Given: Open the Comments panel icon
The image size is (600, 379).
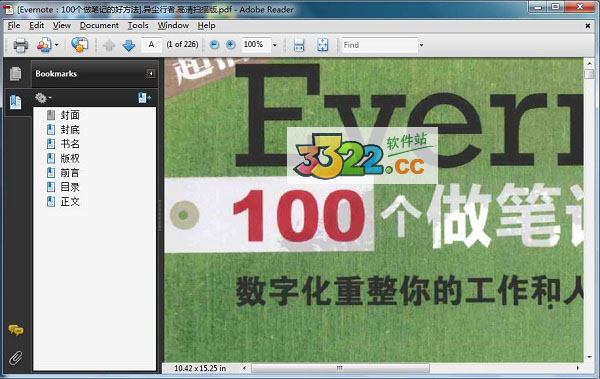Looking at the screenshot, I should tap(16, 330).
